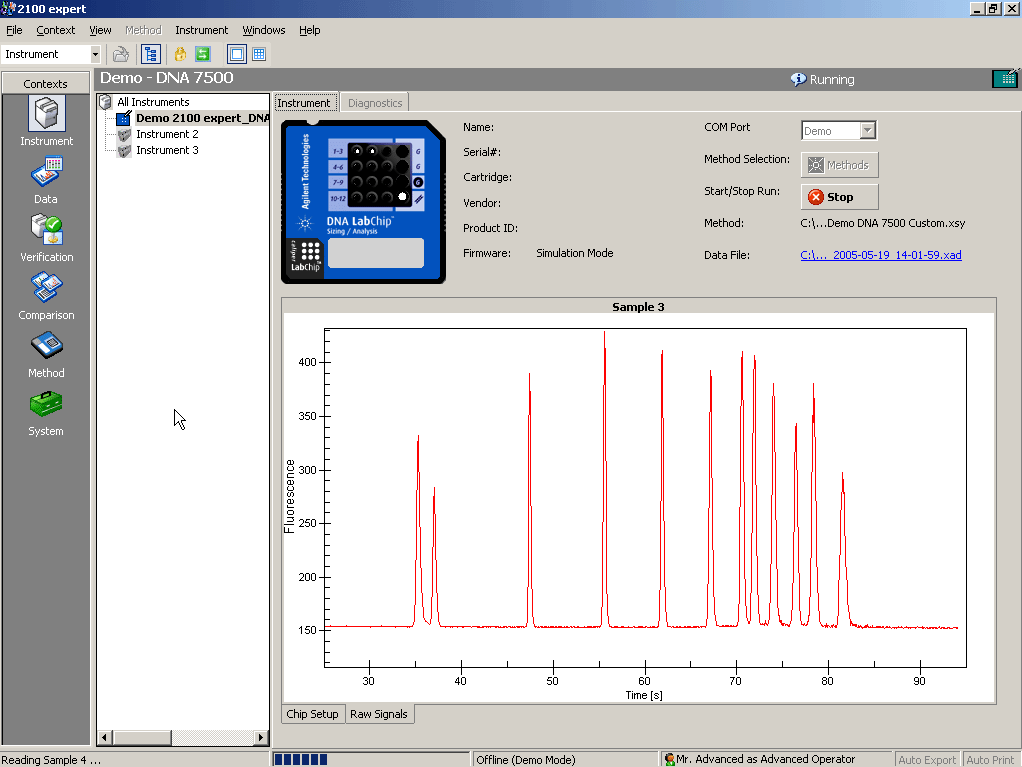Click the Running info icon
This screenshot has width=1022, height=767.
click(798, 80)
